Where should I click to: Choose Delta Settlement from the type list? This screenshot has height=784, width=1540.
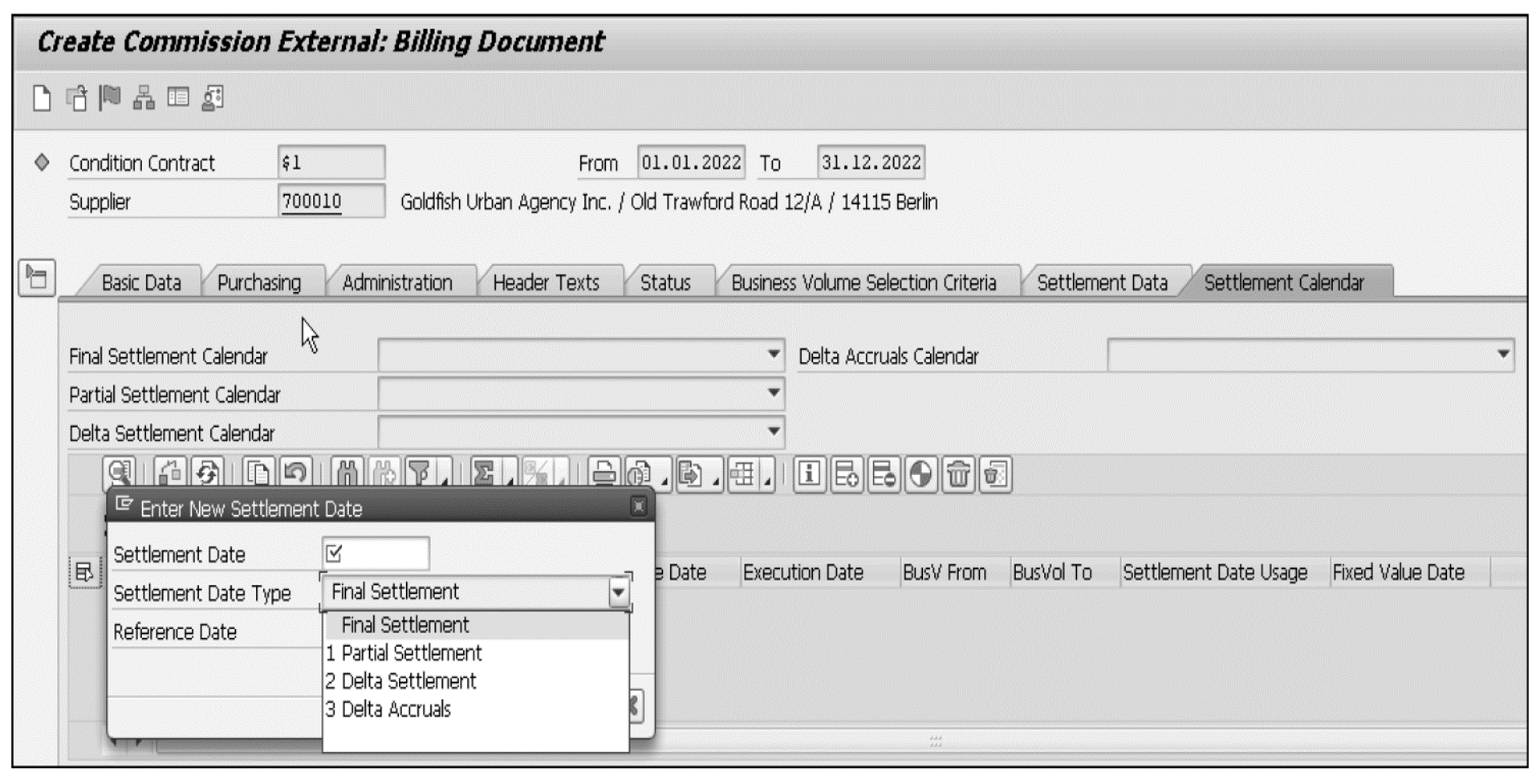(x=408, y=681)
